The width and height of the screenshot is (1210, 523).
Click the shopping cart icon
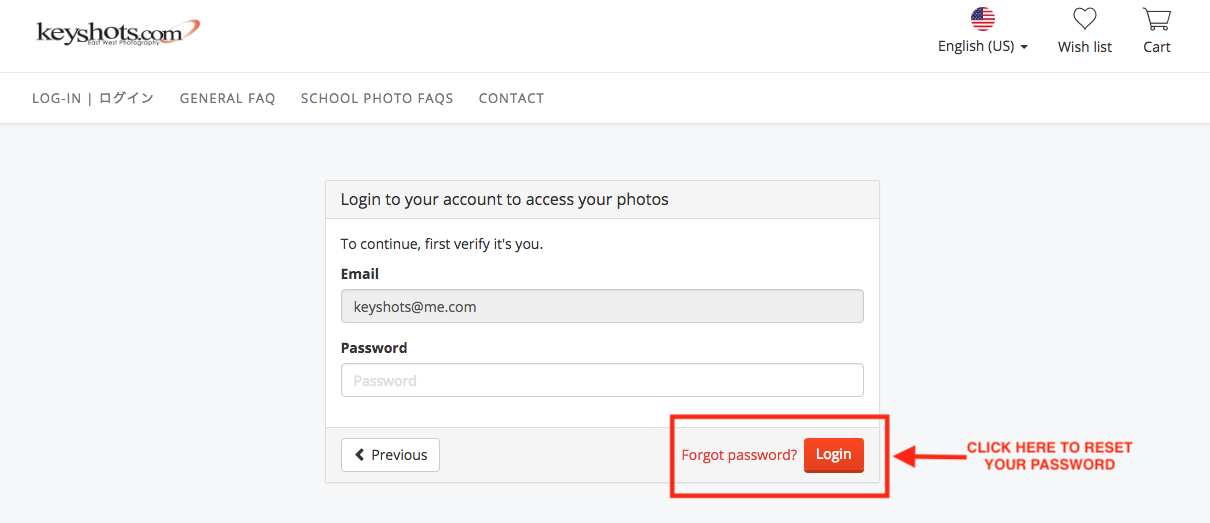[x=1156, y=19]
